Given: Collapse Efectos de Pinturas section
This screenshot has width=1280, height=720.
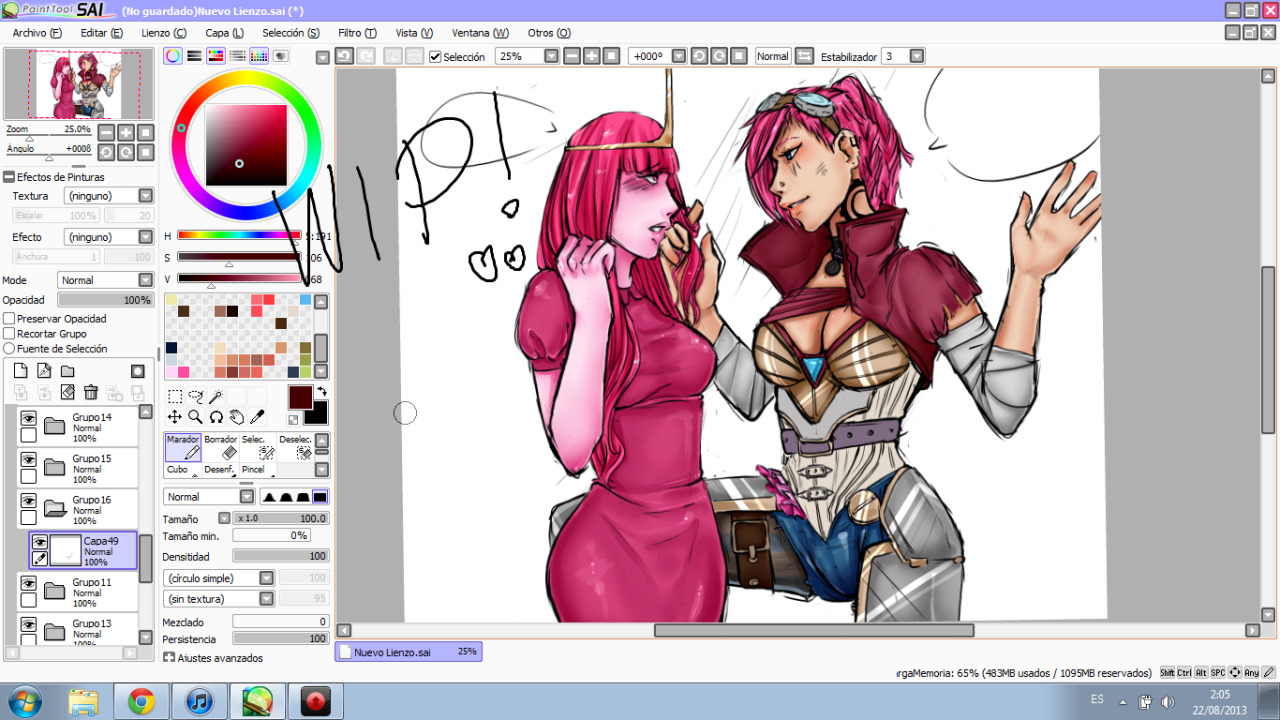Looking at the screenshot, I should 8,177.
